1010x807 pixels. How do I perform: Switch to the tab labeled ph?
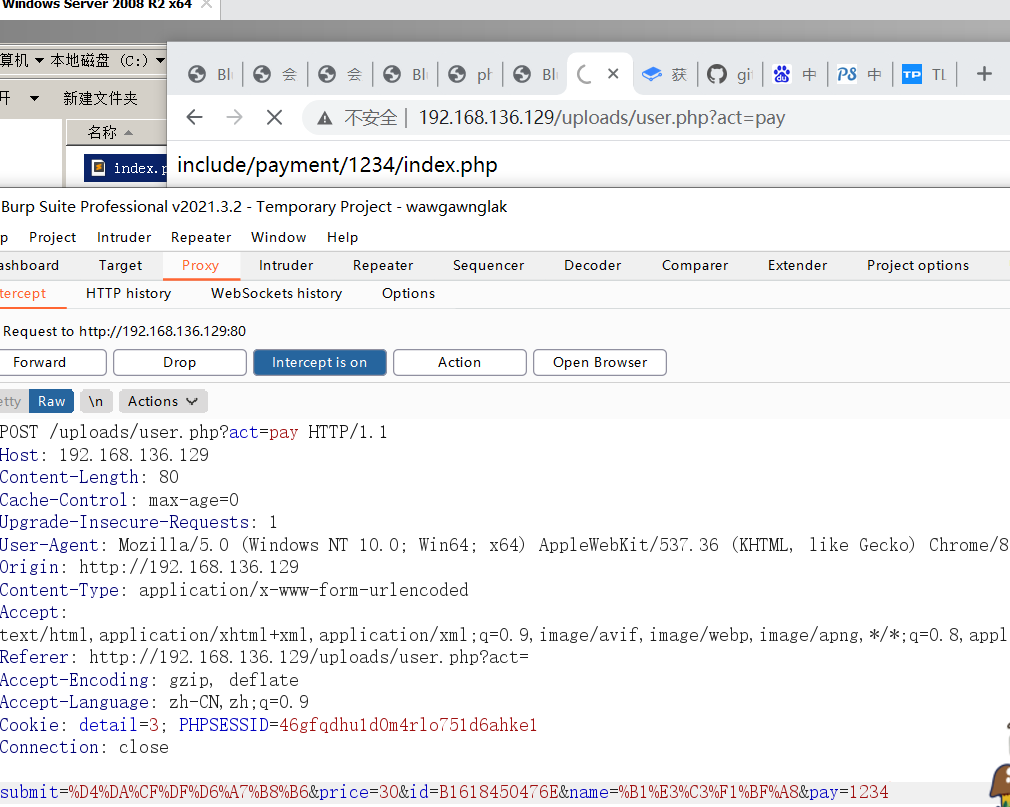[x=470, y=75]
